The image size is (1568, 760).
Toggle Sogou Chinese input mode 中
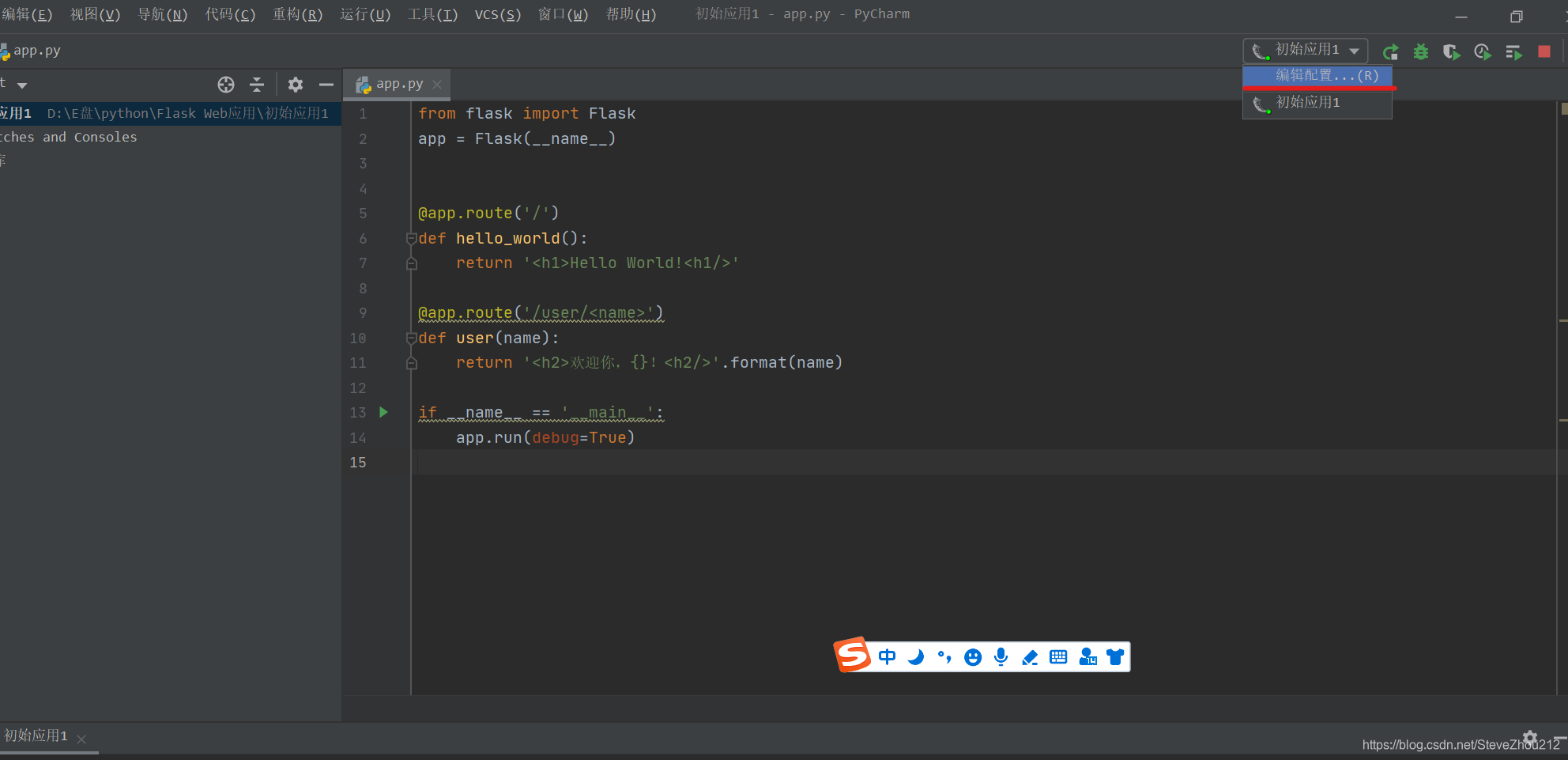pyautogui.click(x=888, y=657)
